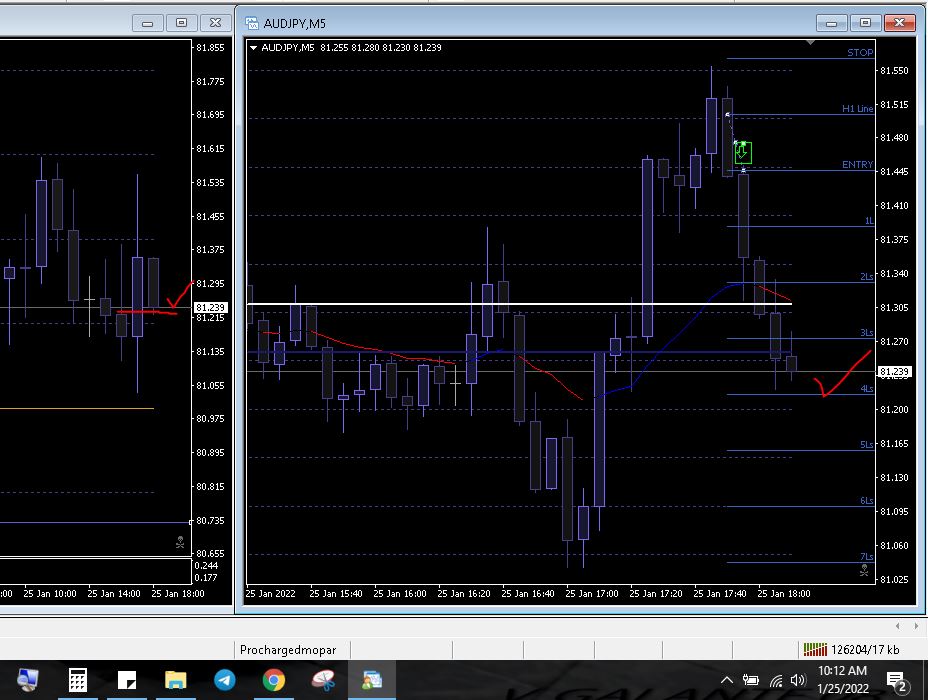Screen dimensions: 928x700
Task: Click the Prochargedmopar profile in status bar
Action: pyautogui.click(x=286, y=649)
